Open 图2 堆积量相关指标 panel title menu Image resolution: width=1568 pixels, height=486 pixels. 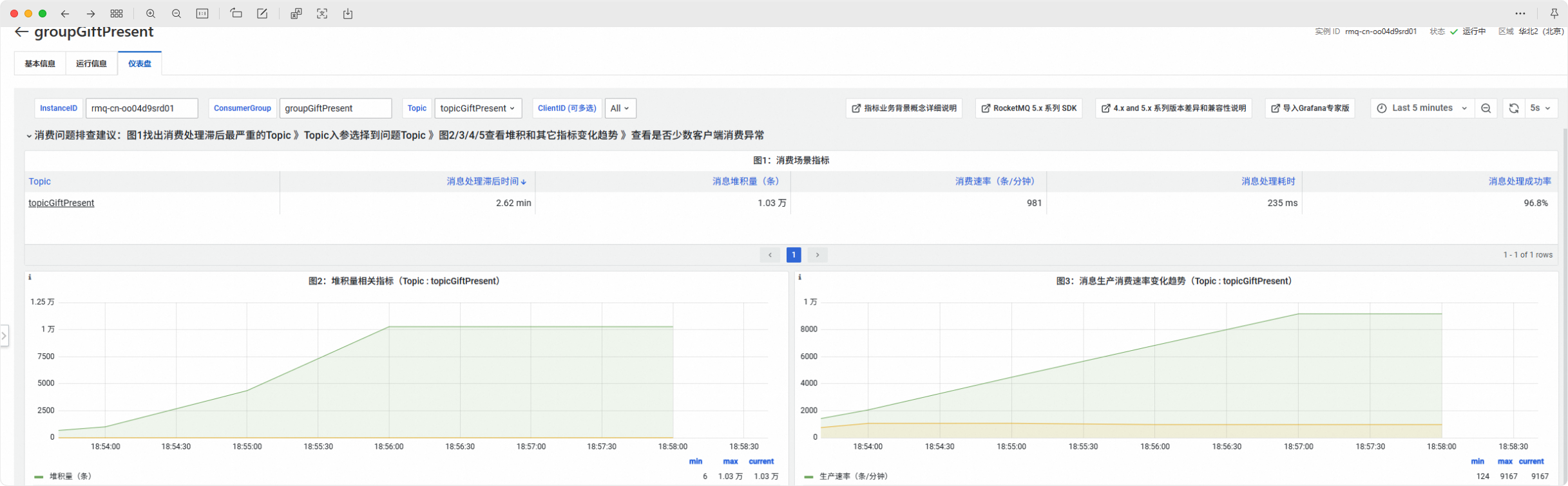click(406, 281)
